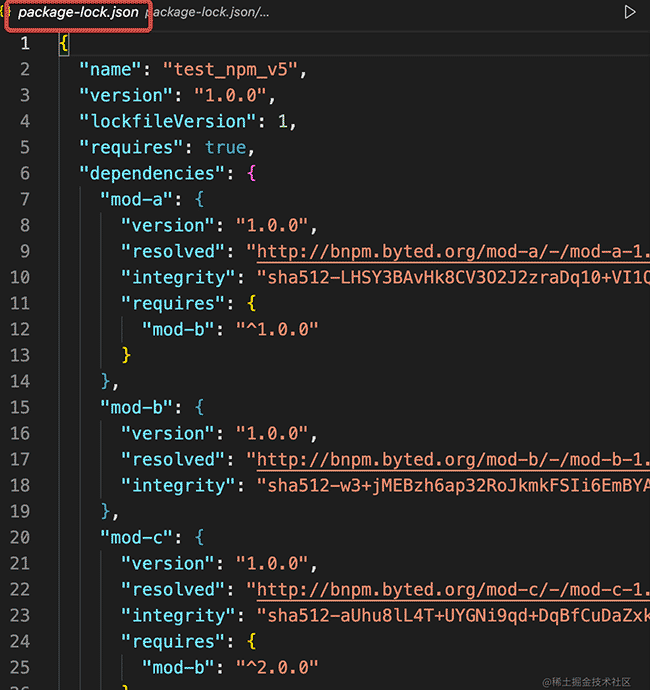Click the "mod-a" key on line 7
The height and width of the screenshot is (690, 650).
[136, 199]
